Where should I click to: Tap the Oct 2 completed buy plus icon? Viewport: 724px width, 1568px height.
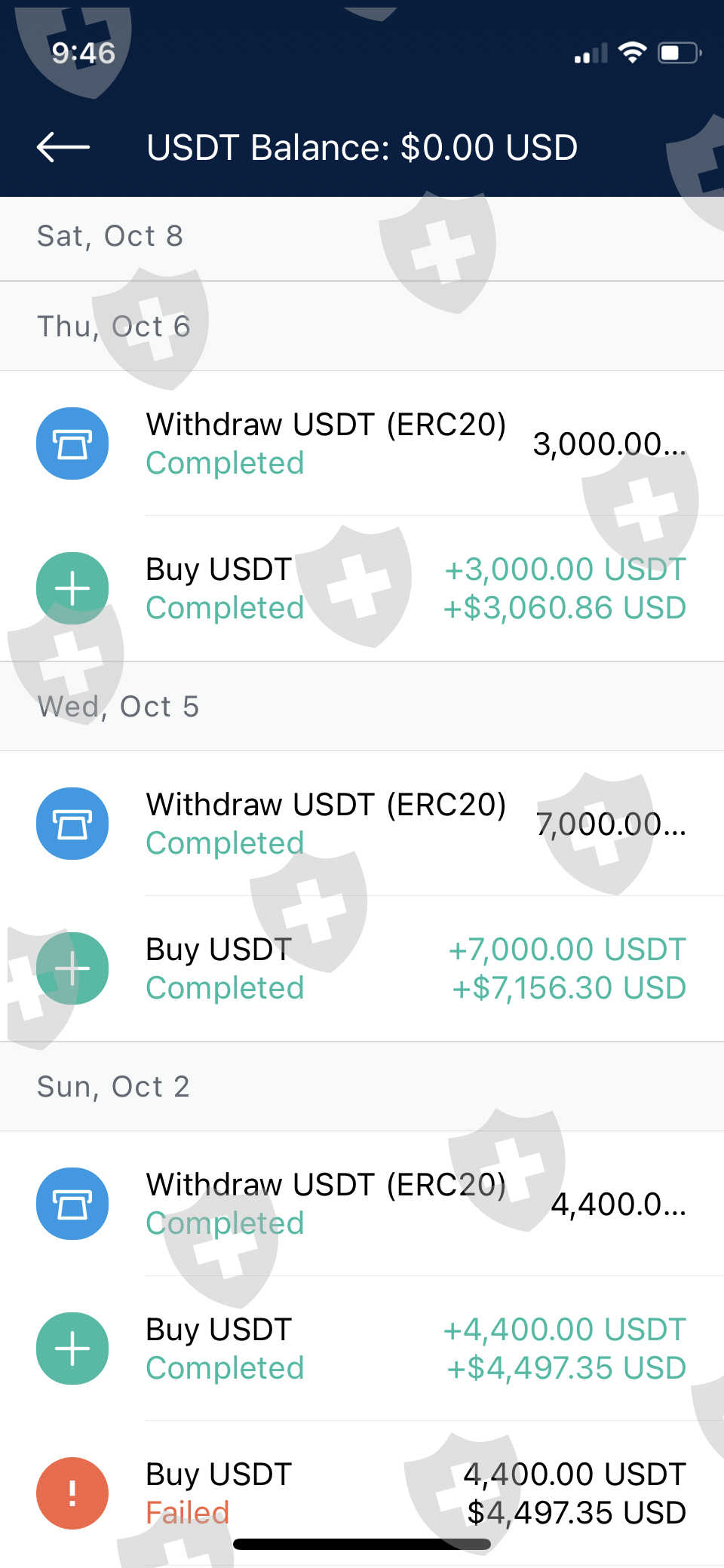coord(72,1349)
